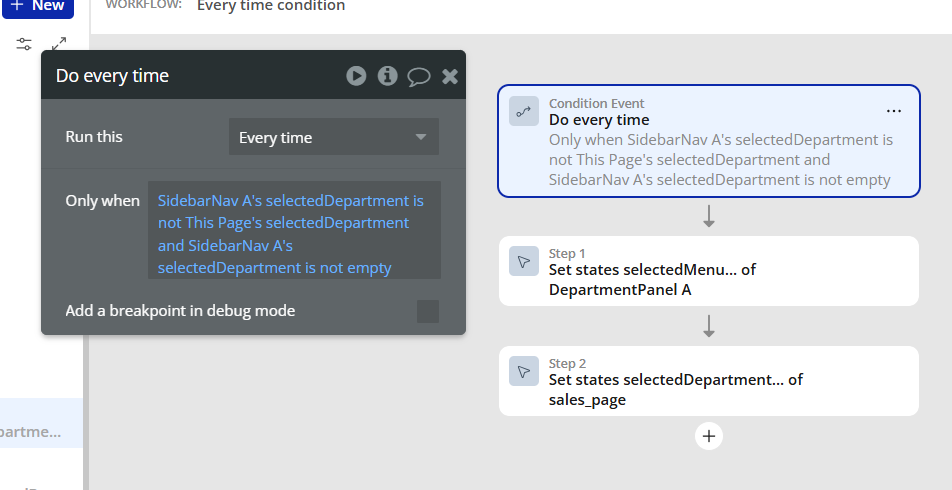Select the highlighted sidebar item ending in partme...
This screenshot has width=952, height=490.
click(41, 423)
